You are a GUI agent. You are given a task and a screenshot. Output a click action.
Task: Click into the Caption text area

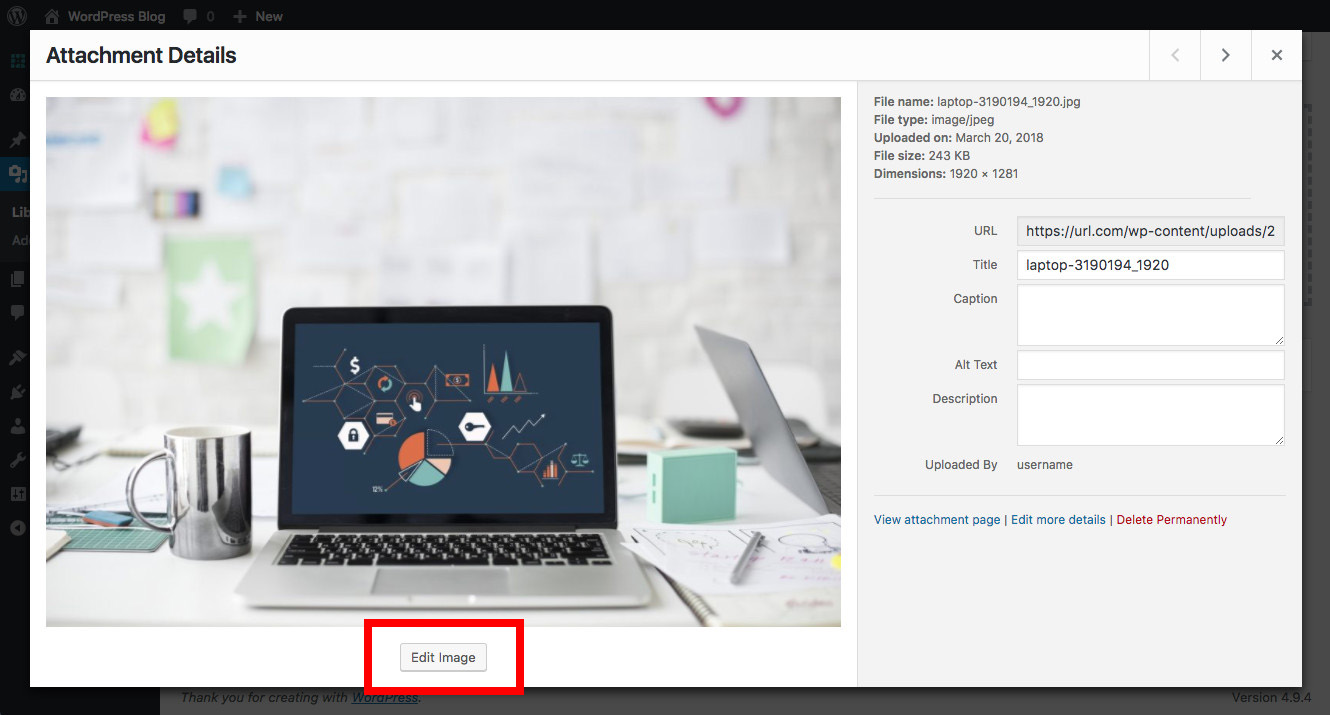click(1150, 315)
